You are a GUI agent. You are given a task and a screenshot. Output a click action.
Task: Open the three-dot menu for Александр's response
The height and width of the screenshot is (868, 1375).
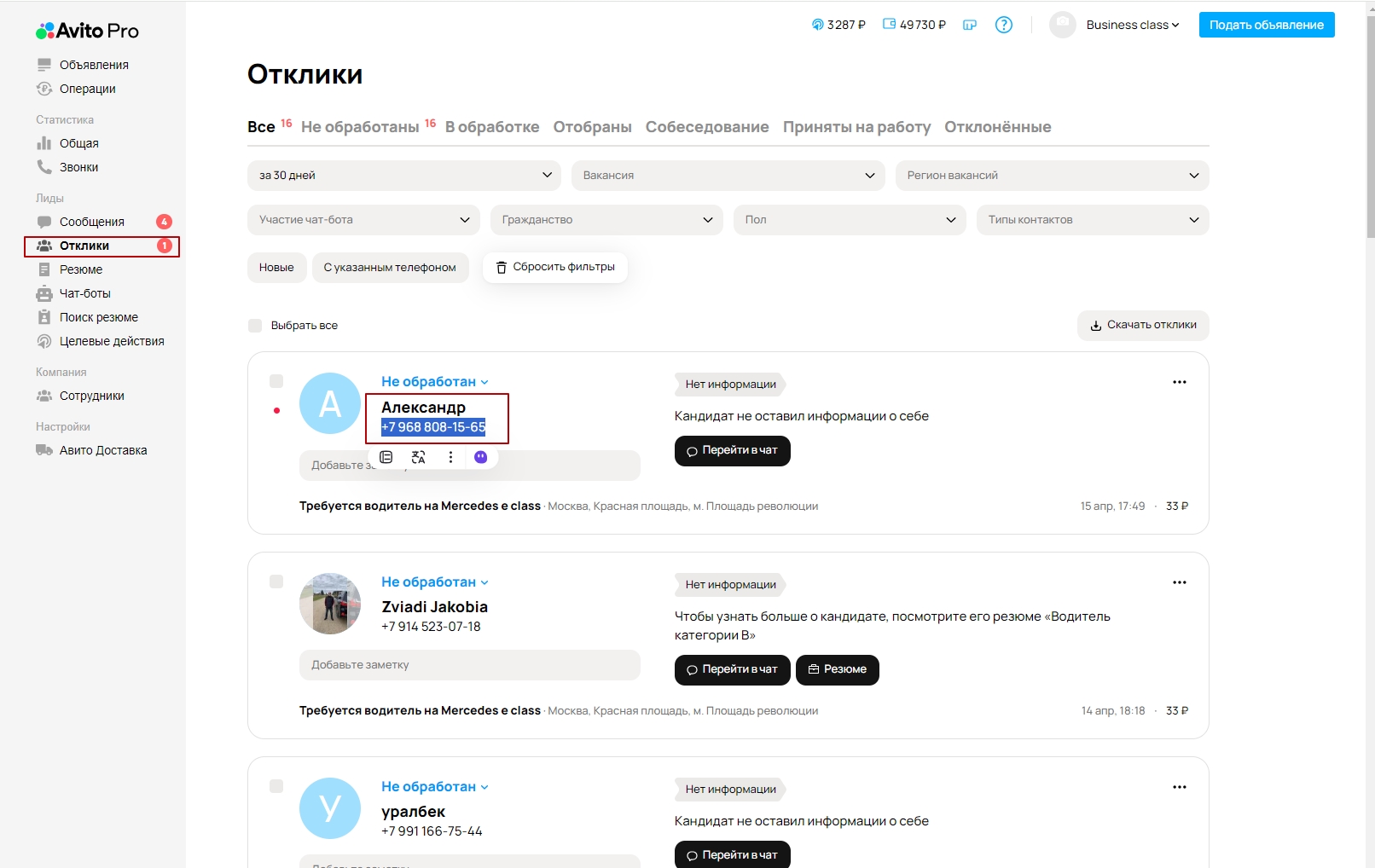(x=1179, y=382)
